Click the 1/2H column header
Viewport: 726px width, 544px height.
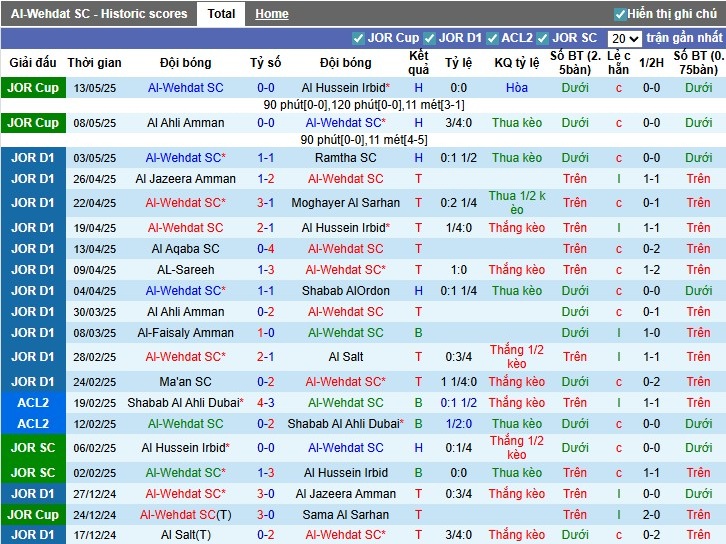[x=651, y=63]
